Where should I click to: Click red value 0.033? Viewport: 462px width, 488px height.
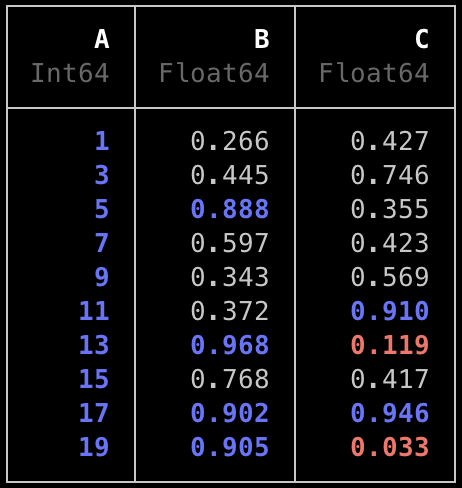click(390, 447)
